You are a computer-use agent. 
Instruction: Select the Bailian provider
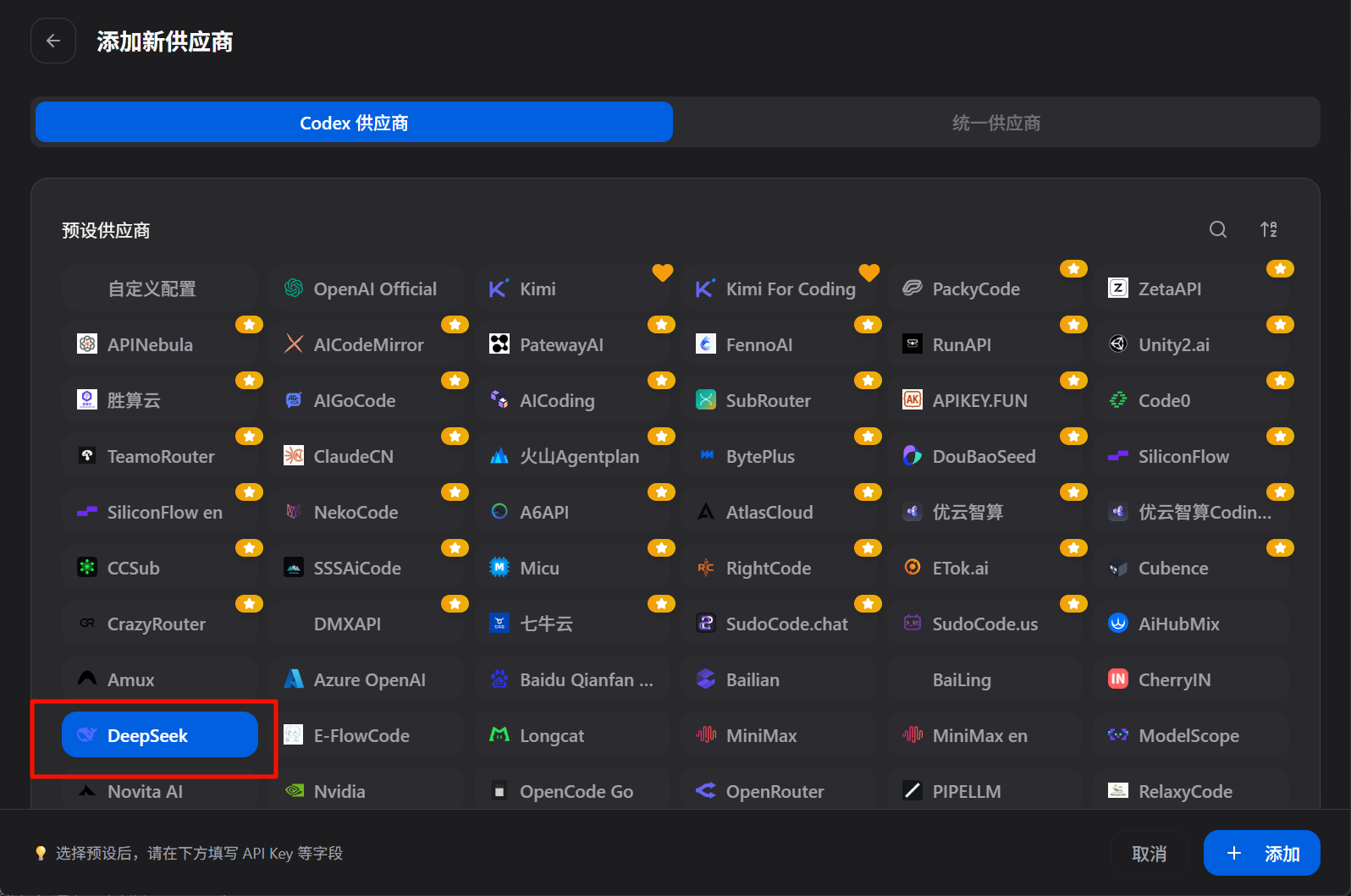tap(779, 680)
